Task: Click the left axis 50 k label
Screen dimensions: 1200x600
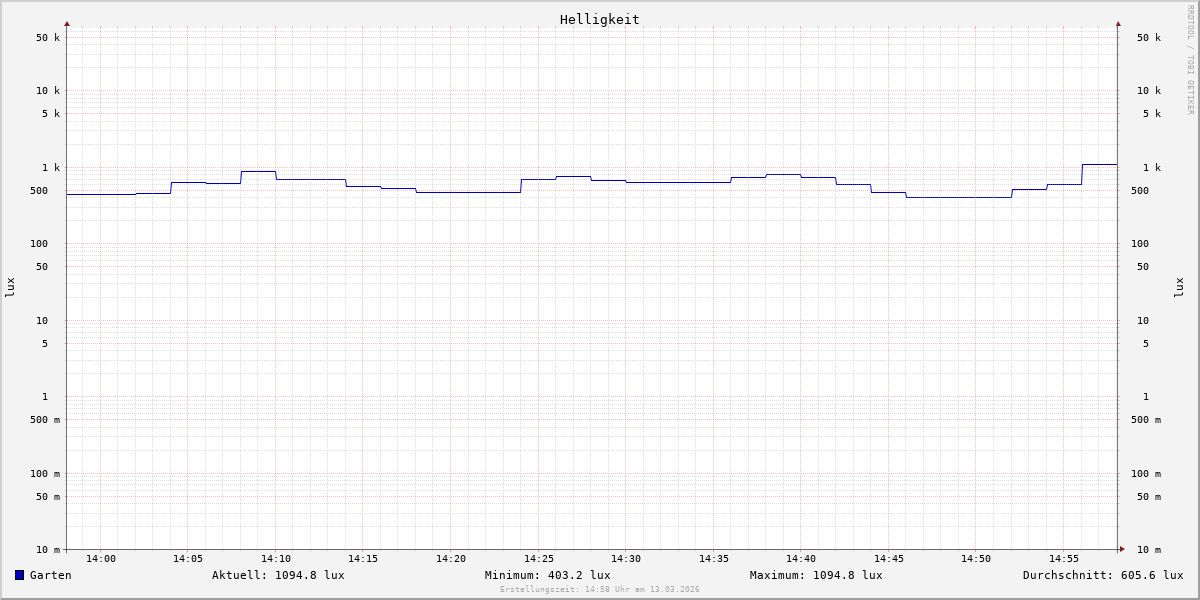Action: (x=48, y=38)
